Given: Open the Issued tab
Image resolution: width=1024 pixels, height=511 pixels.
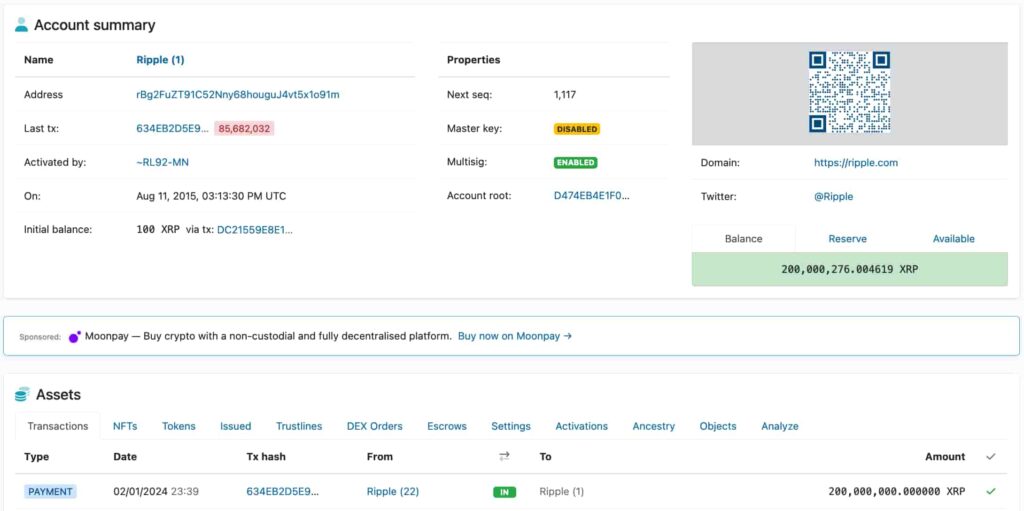Looking at the screenshot, I should click(236, 426).
